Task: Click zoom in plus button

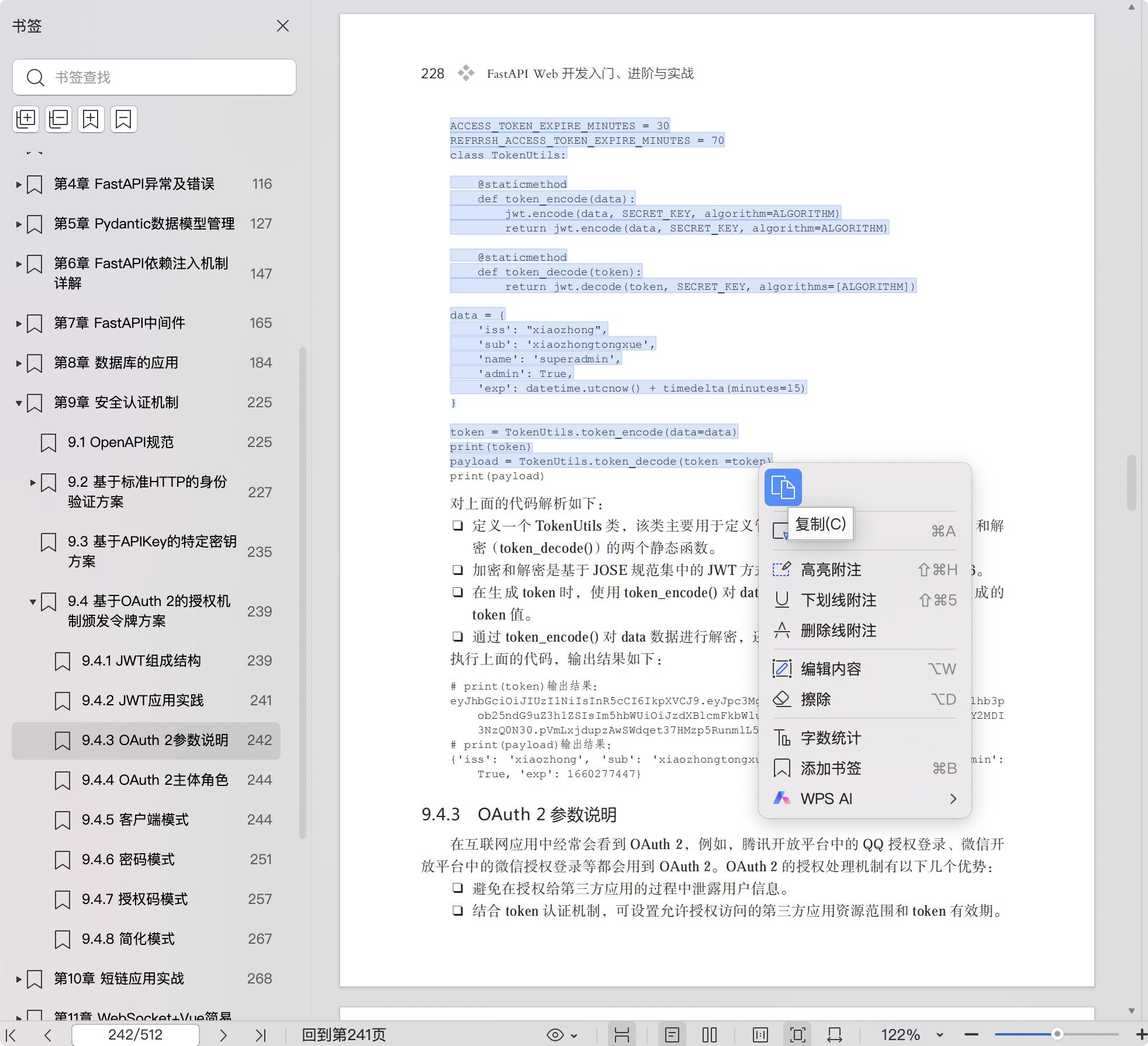Action: pos(1141,1035)
